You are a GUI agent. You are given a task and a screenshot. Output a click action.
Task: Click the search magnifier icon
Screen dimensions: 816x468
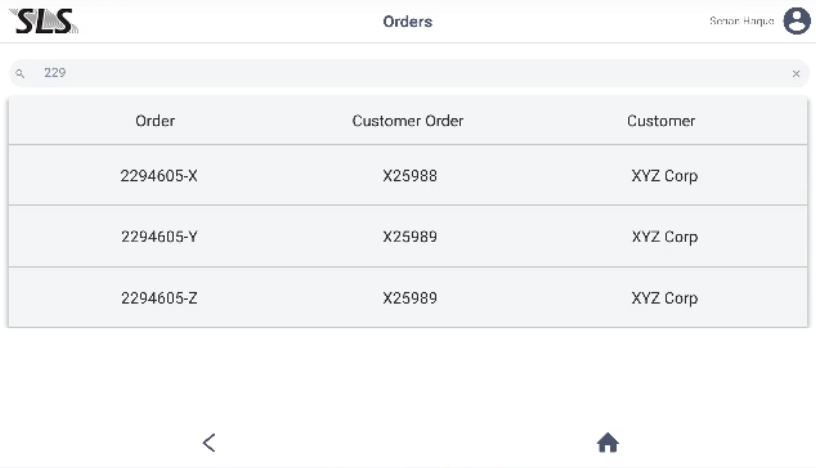pyautogui.click(x=20, y=74)
